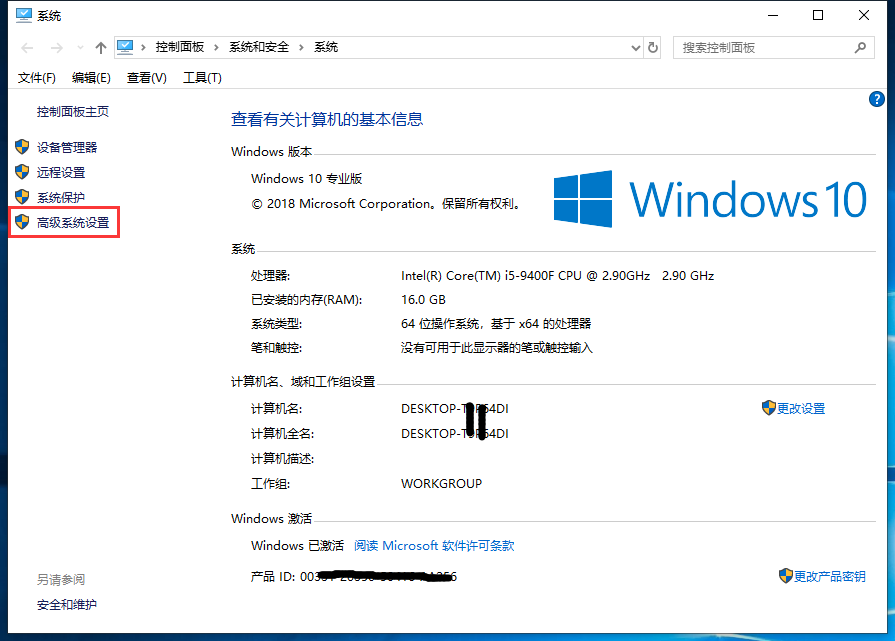This screenshot has height=641, width=895.
Task: Open the 工具(T) menu
Action: pyautogui.click(x=202, y=78)
